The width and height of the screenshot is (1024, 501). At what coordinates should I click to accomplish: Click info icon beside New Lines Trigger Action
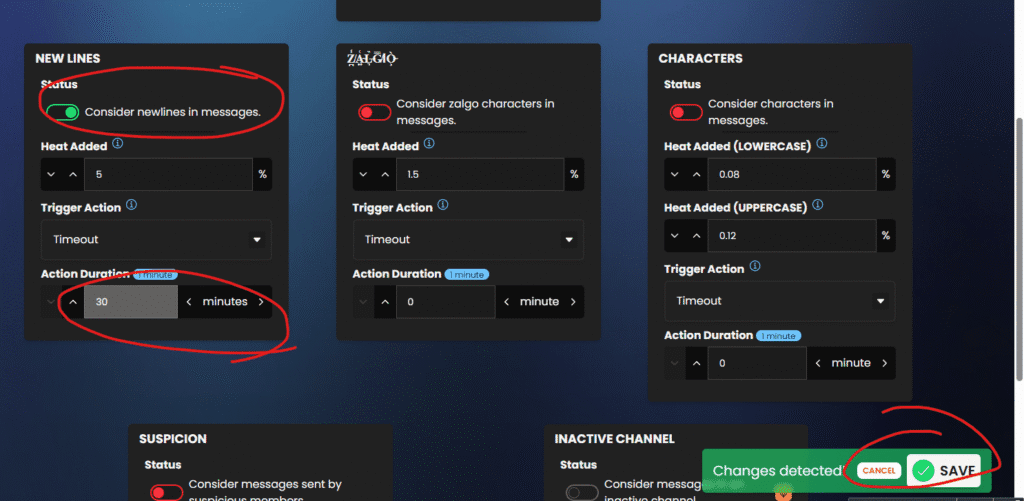(x=132, y=206)
